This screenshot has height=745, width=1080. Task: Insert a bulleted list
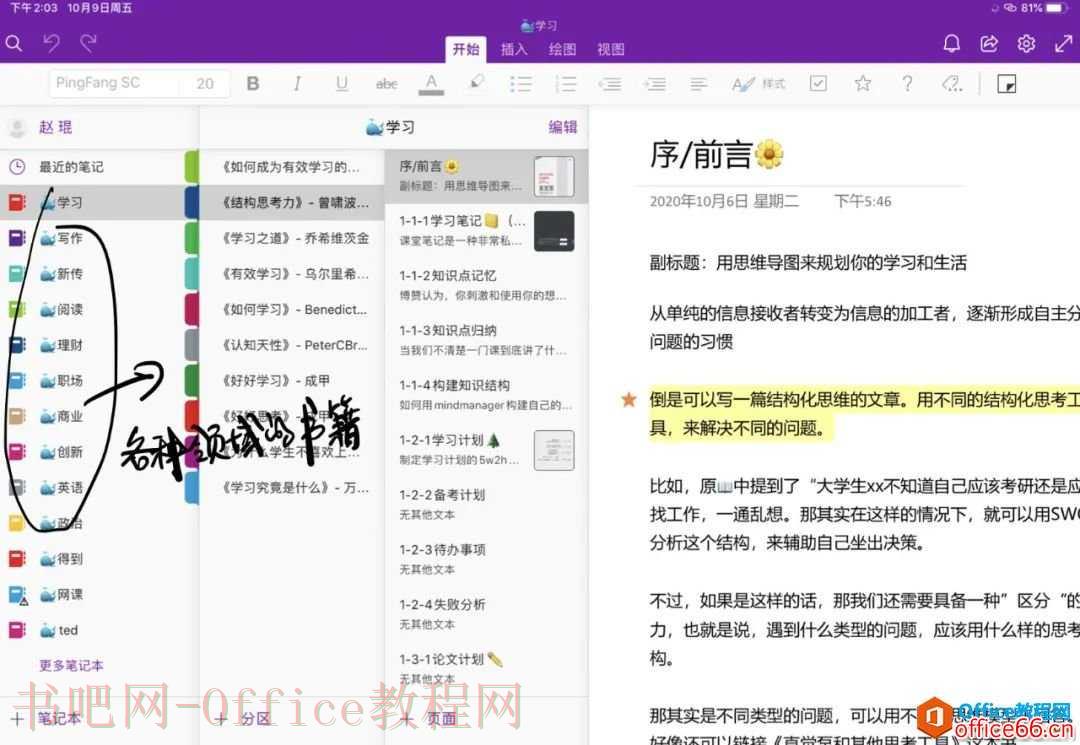tap(521, 84)
